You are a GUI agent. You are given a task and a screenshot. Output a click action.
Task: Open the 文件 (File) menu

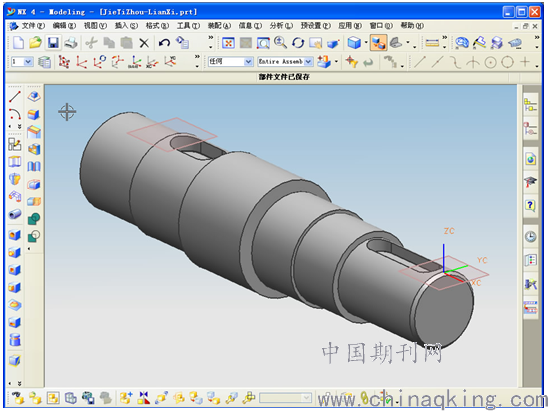tap(33, 26)
